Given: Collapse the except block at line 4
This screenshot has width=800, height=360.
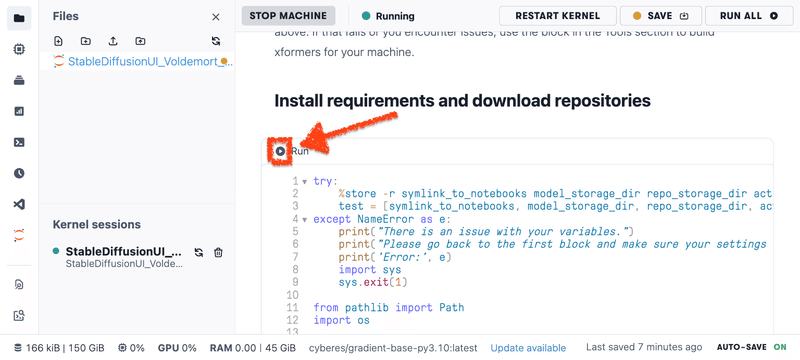Looking at the screenshot, I should point(305,219).
